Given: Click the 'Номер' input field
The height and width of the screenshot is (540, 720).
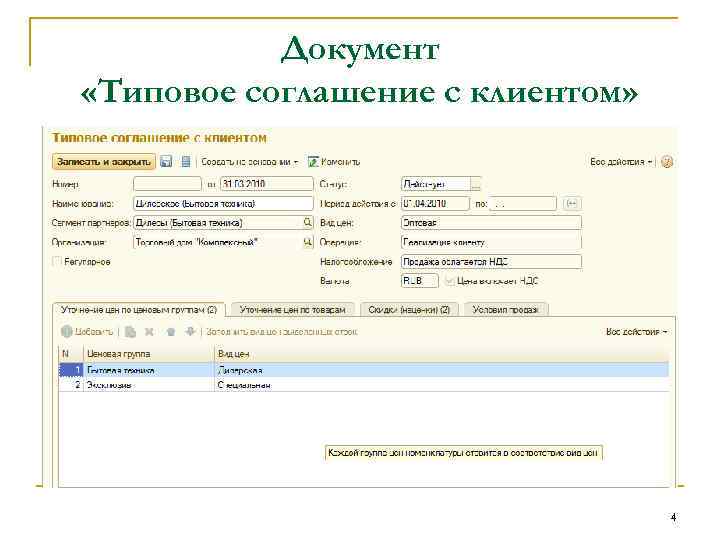Looking at the screenshot, I should [167, 184].
